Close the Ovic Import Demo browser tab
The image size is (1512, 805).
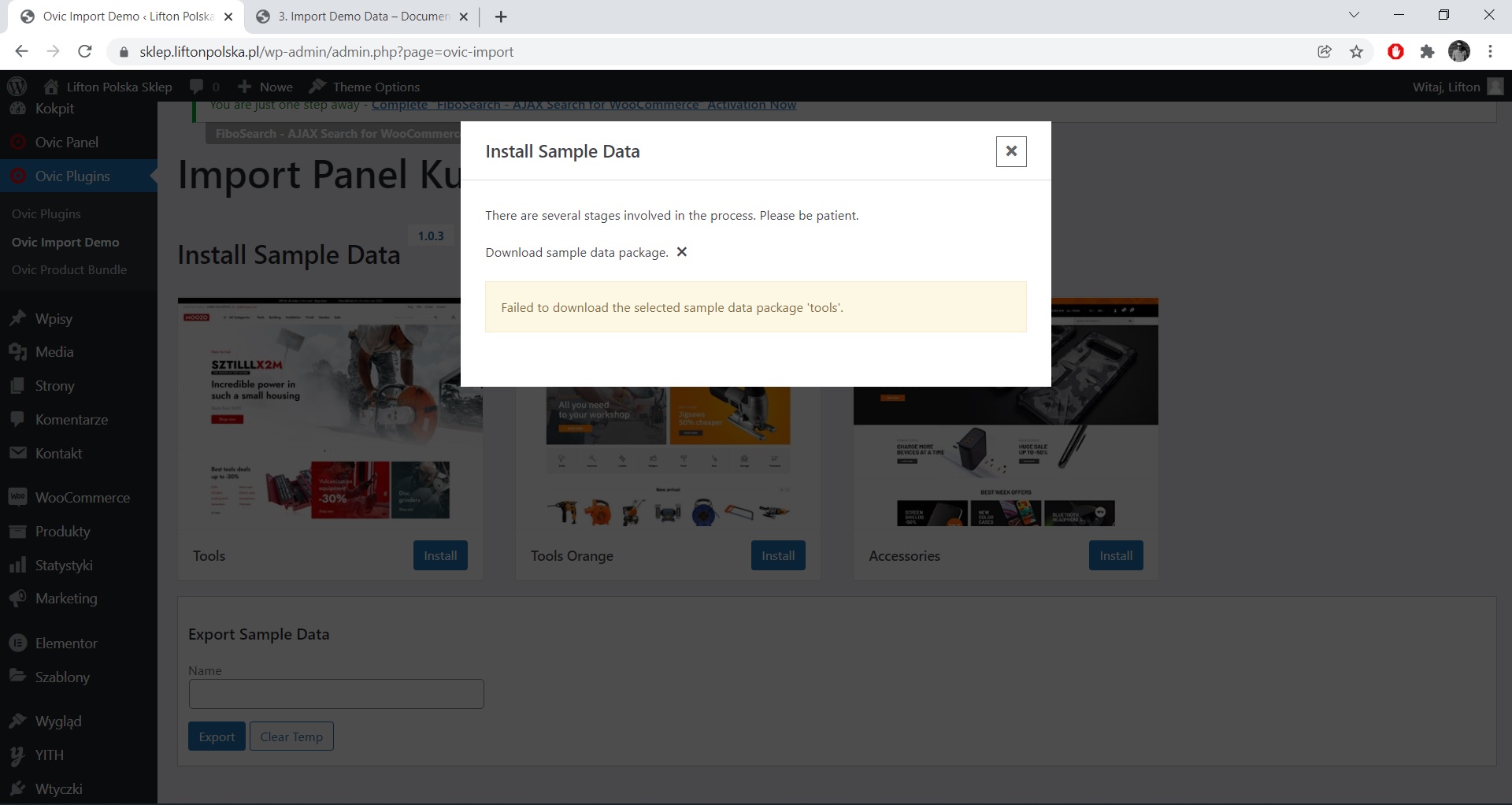[228, 17]
